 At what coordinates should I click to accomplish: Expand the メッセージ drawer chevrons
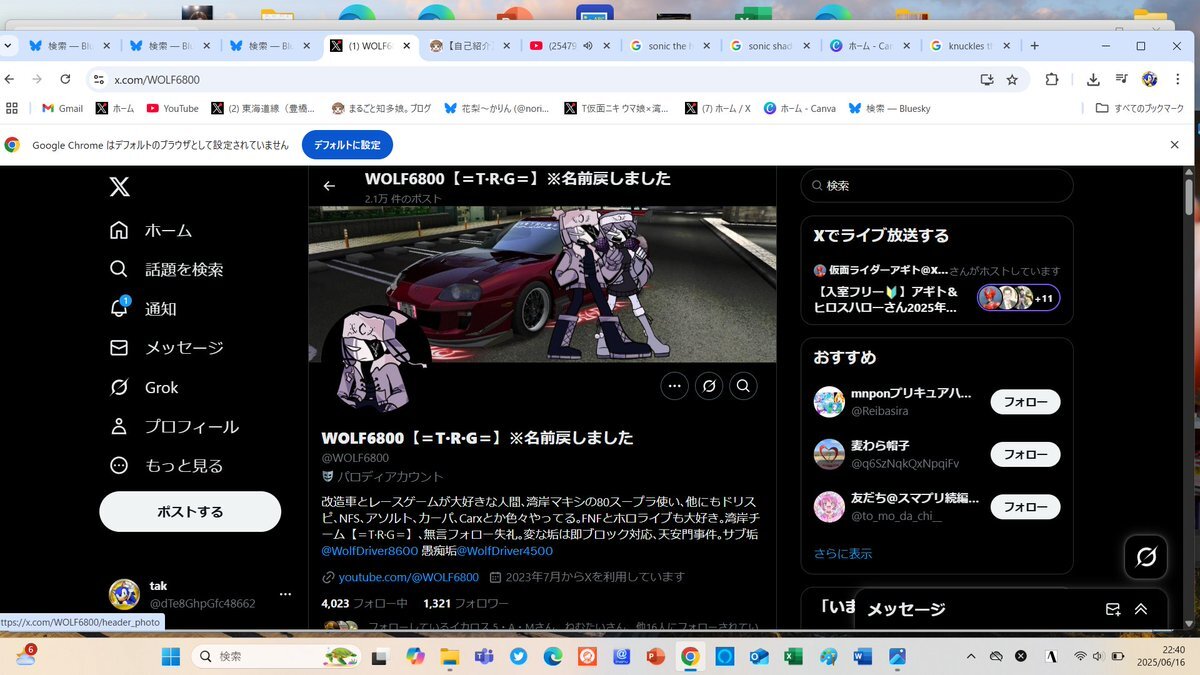[x=1141, y=609]
